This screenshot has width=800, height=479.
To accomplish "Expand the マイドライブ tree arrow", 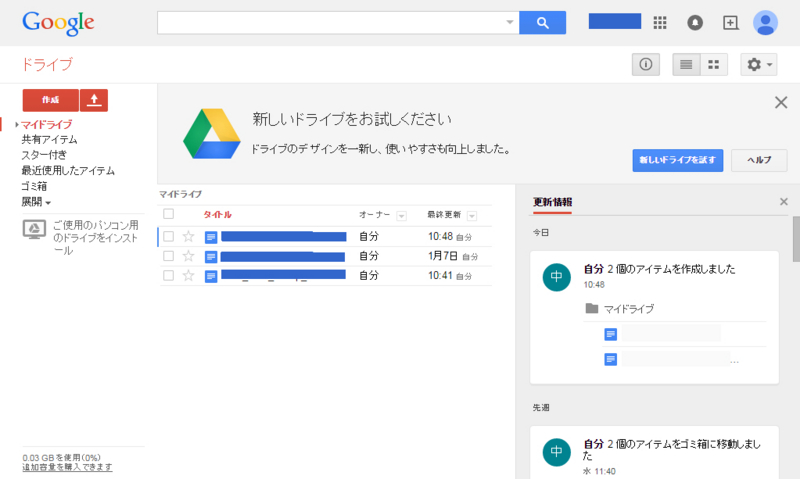I will tap(17, 124).
